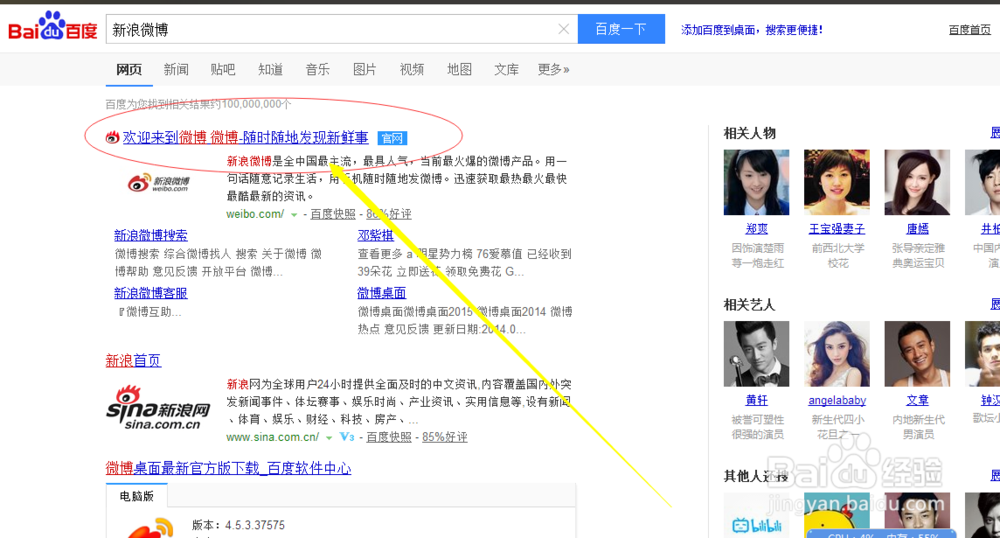1000x538 pixels.
Task: Select the 电脑版 tab
Action: pyautogui.click(x=136, y=496)
